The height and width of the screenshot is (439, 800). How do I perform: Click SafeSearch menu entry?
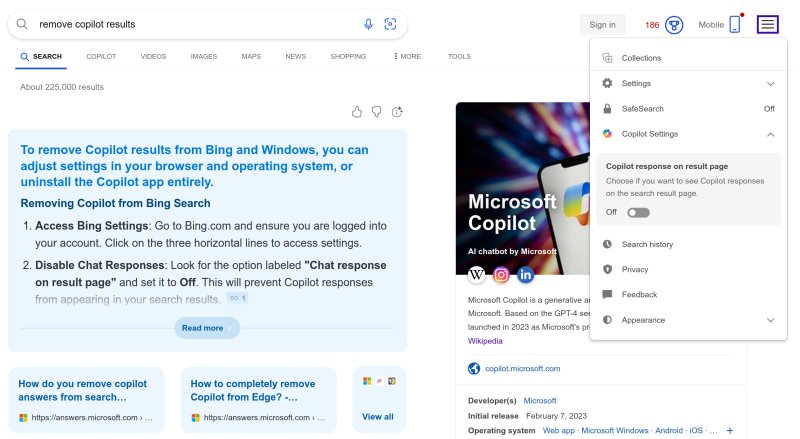tap(642, 109)
